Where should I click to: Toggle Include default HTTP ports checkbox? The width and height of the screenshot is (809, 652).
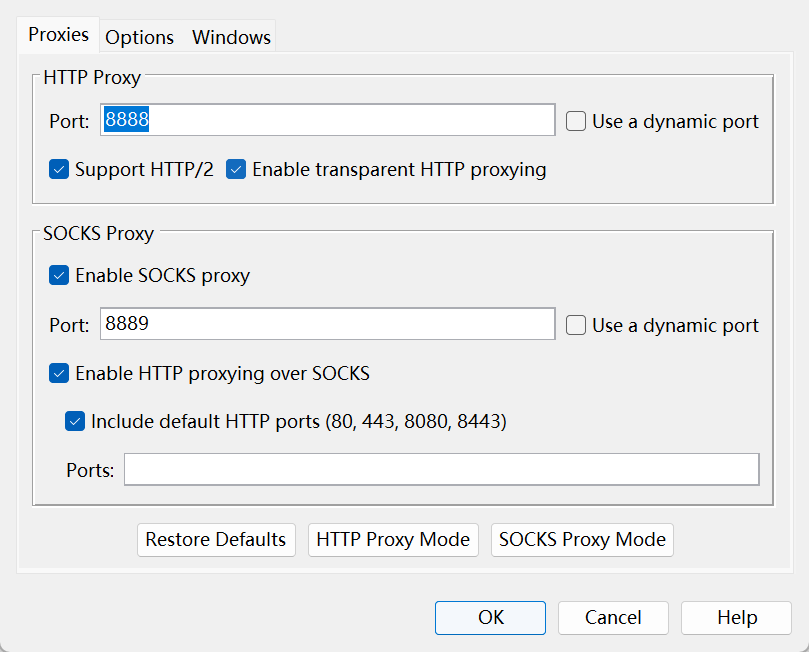click(75, 421)
